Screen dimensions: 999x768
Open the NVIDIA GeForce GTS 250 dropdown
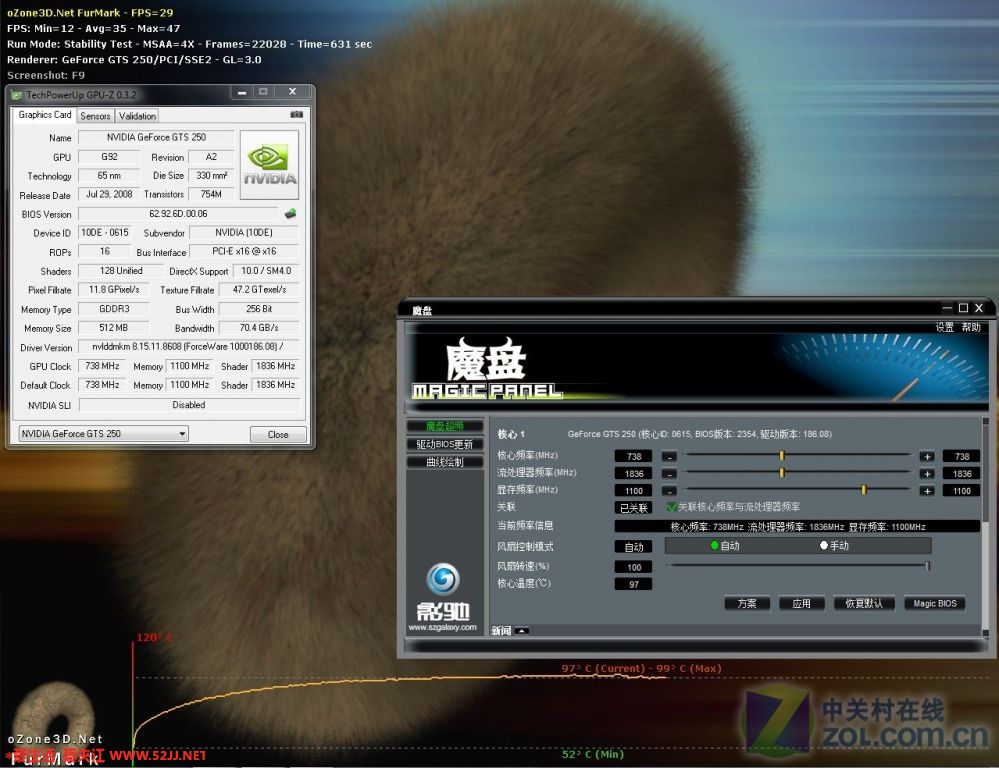tap(104, 434)
